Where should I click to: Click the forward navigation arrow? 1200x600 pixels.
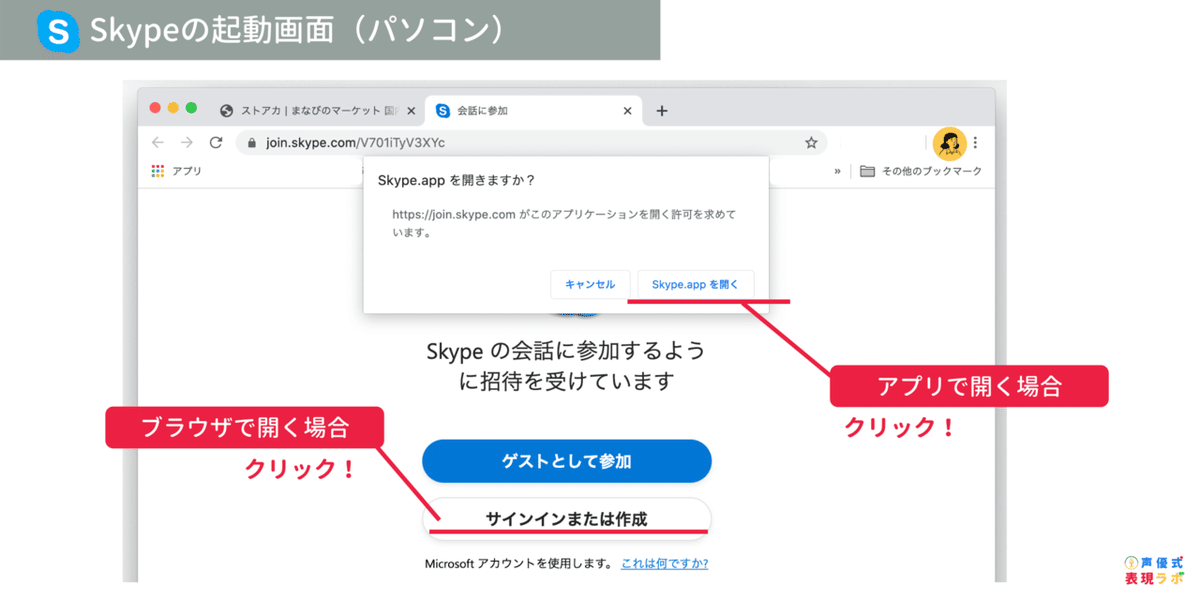point(185,142)
